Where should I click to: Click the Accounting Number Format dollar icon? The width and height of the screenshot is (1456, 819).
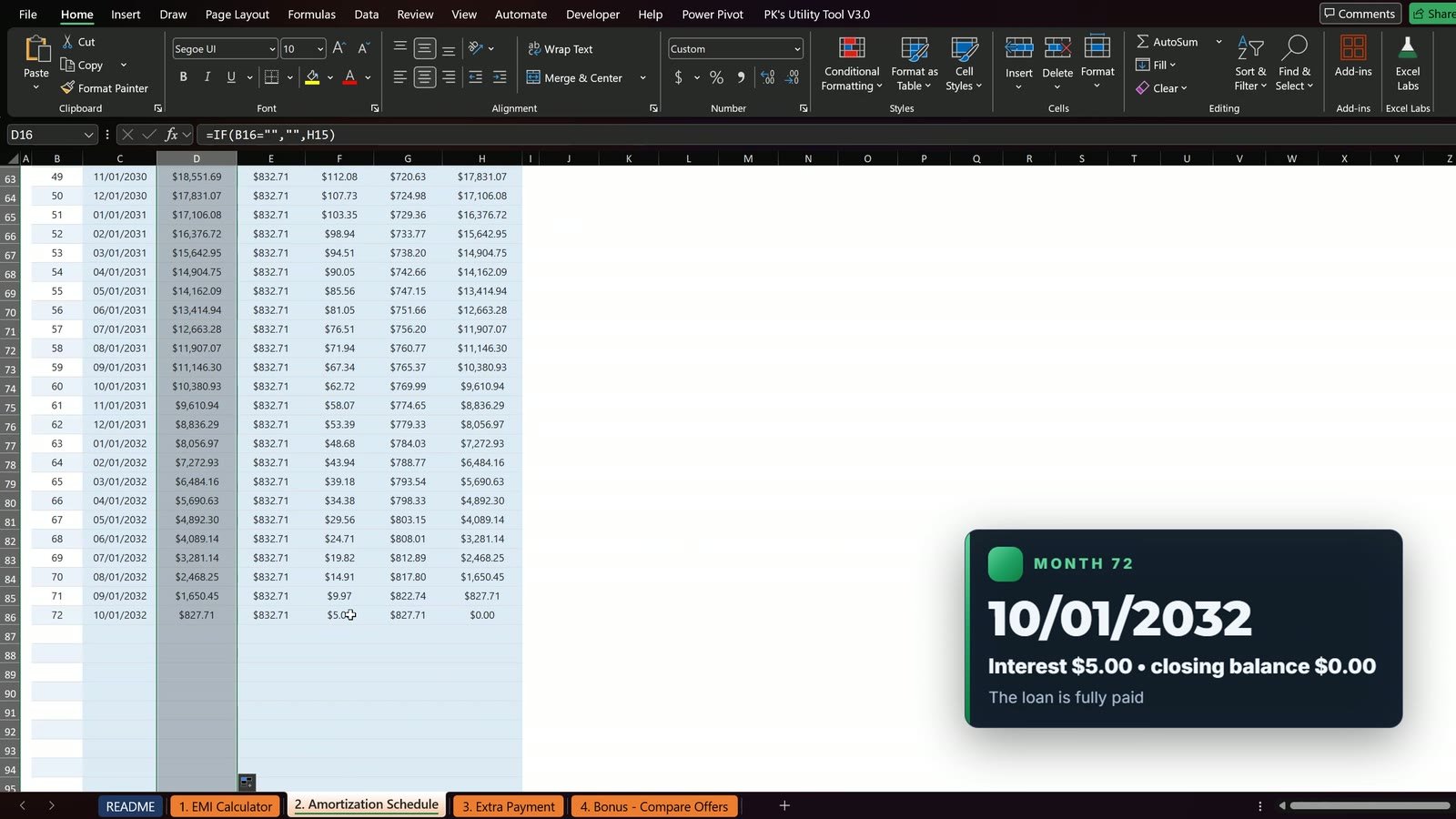[678, 77]
